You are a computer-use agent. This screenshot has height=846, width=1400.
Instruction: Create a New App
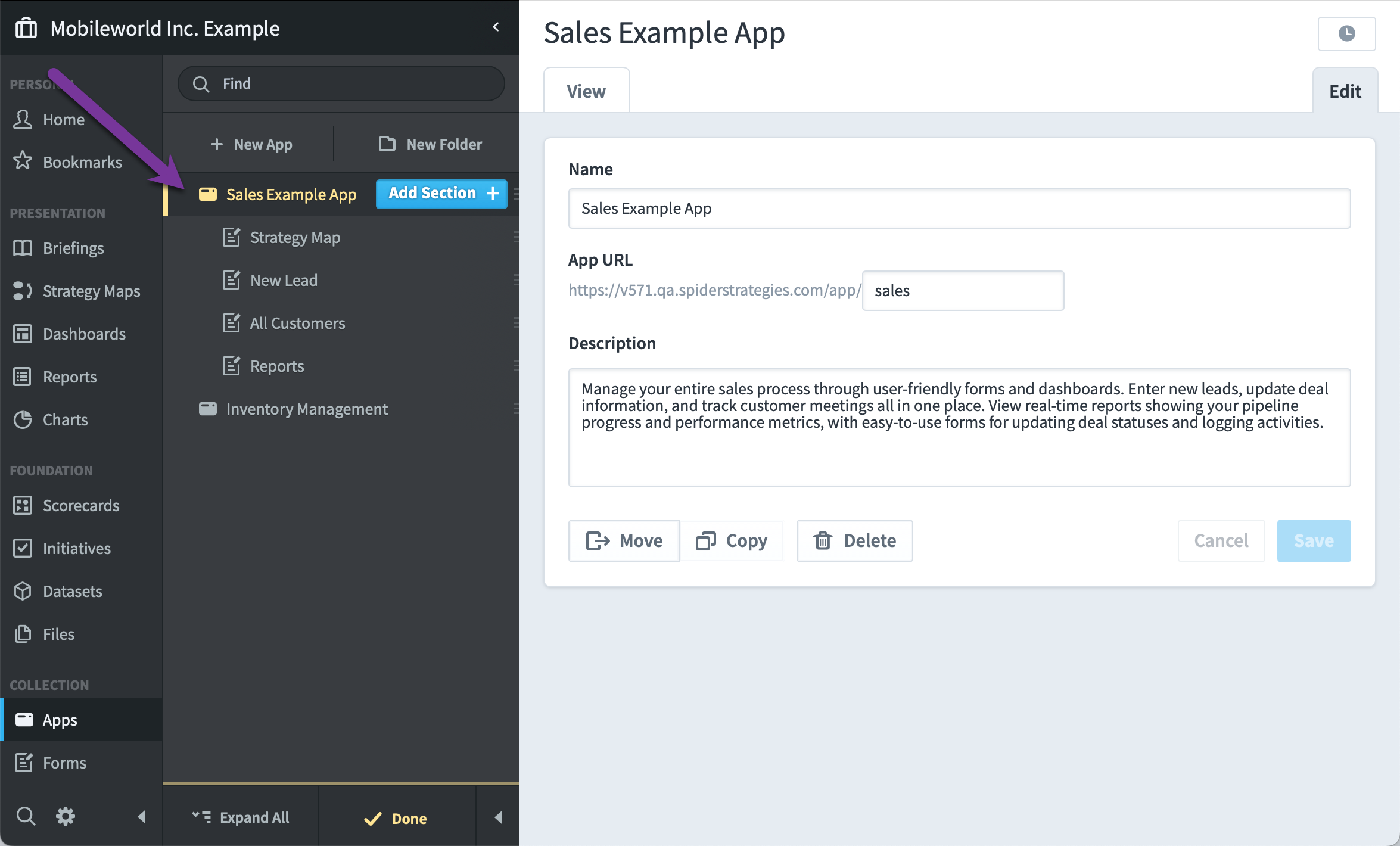(251, 144)
